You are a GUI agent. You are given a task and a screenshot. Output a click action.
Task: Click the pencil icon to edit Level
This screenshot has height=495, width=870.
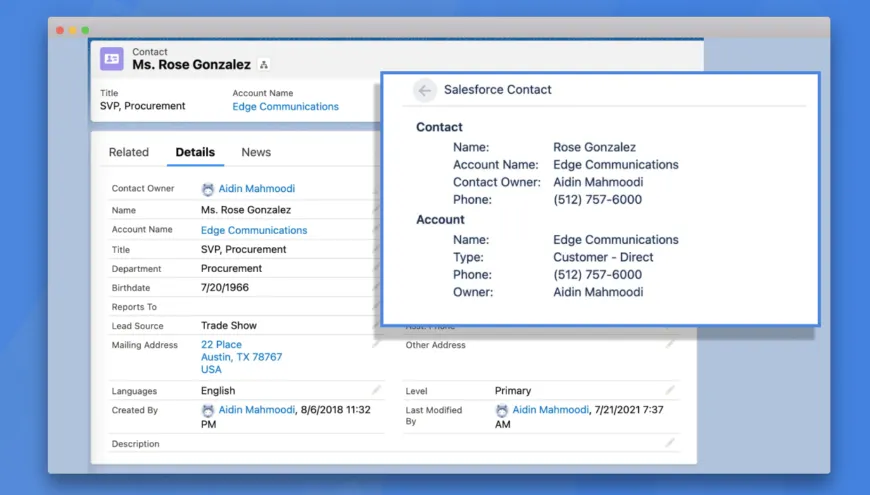coord(670,390)
